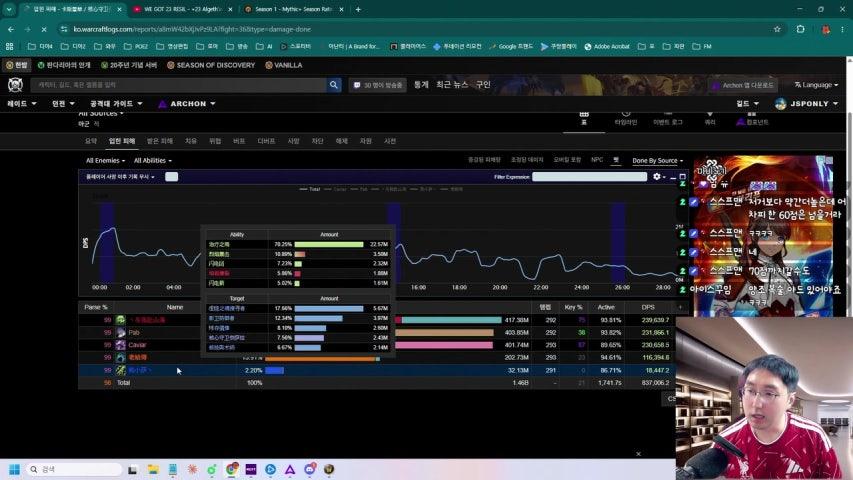Image resolution: width=853 pixels, height=480 pixels.
Task: Toggle the NPC filter option
Action: [x=597, y=160]
